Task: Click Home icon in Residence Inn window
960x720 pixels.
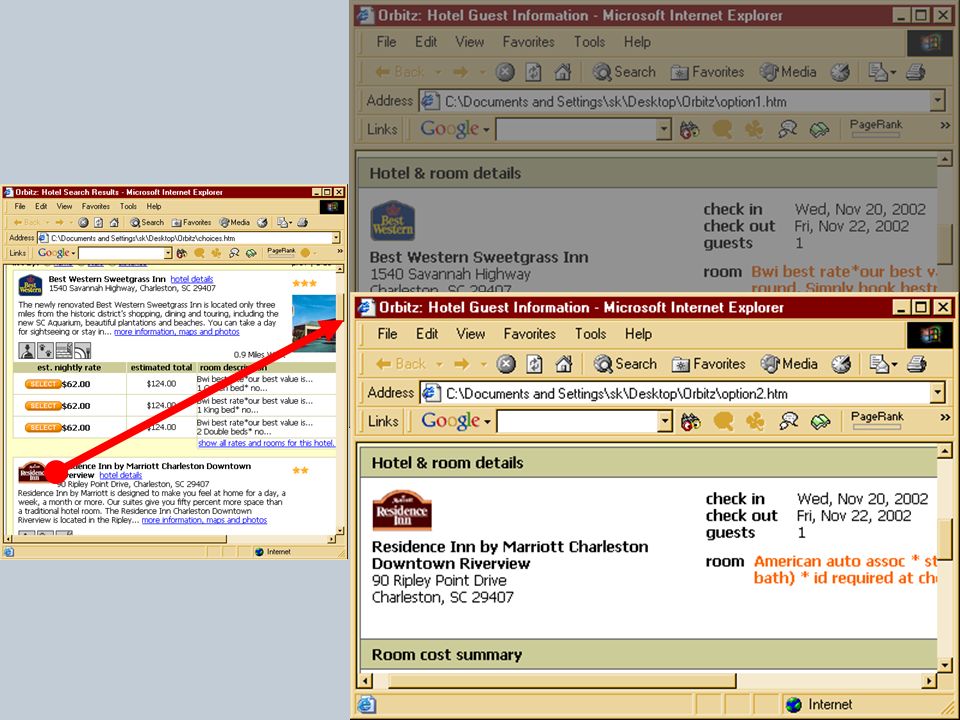Action: 563,364
